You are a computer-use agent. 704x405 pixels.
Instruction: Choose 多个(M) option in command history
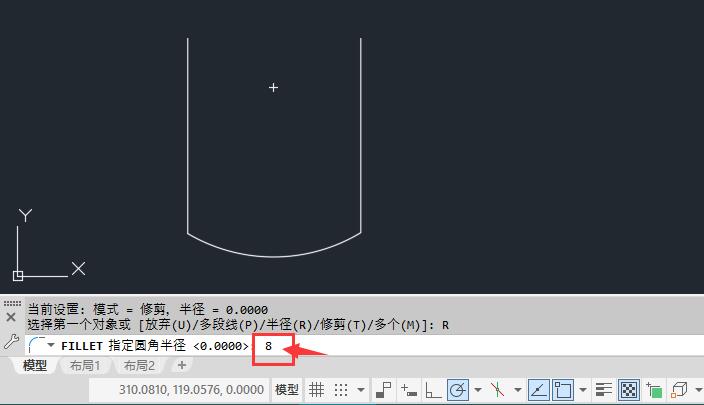click(397, 325)
